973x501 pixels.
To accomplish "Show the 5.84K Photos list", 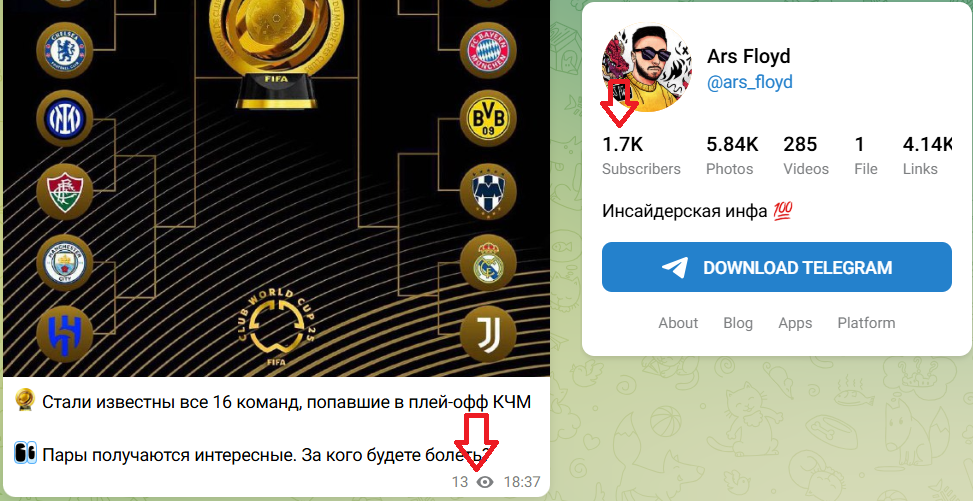I will click(x=732, y=156).
